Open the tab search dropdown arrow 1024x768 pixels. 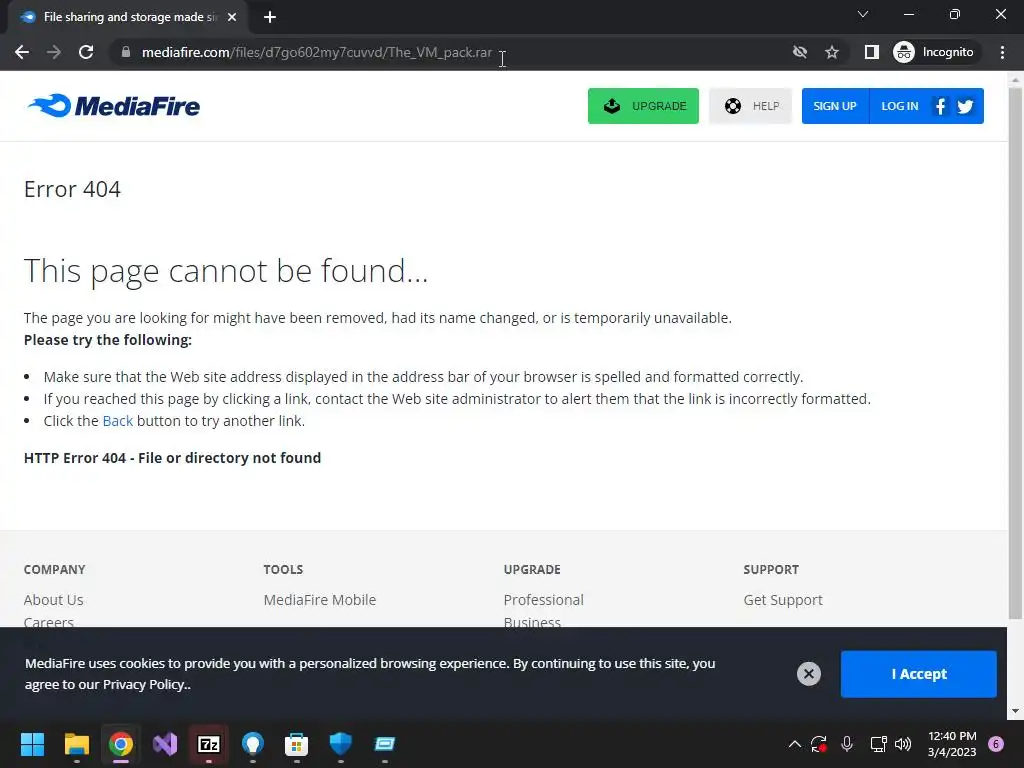pos(863,14)
